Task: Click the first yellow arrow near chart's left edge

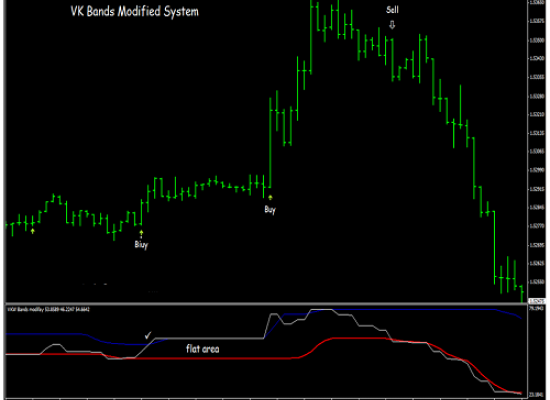Action: click(33, 231)
